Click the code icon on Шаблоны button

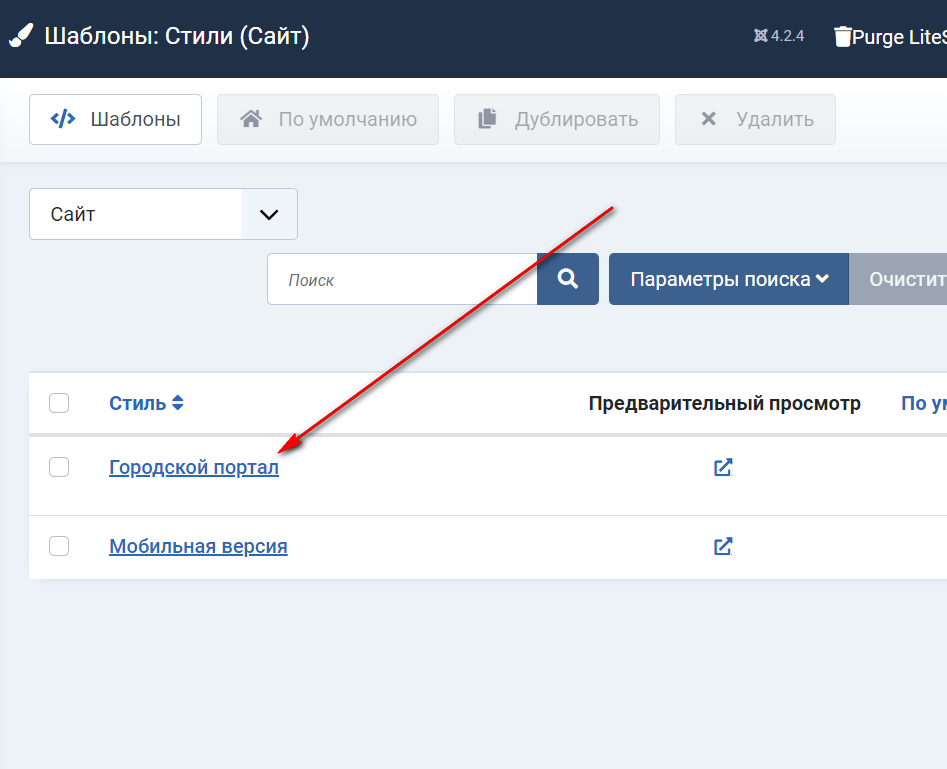63,119
